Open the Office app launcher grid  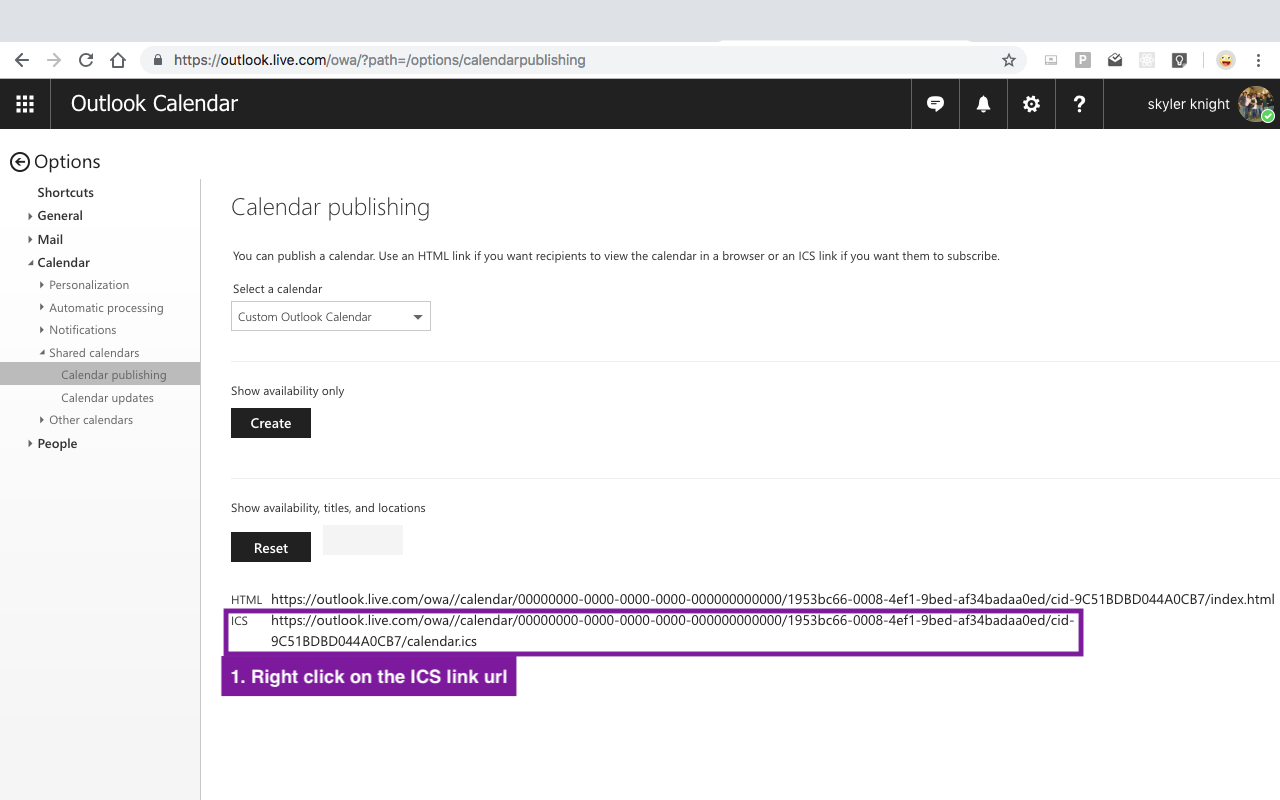tap(25, 104)
